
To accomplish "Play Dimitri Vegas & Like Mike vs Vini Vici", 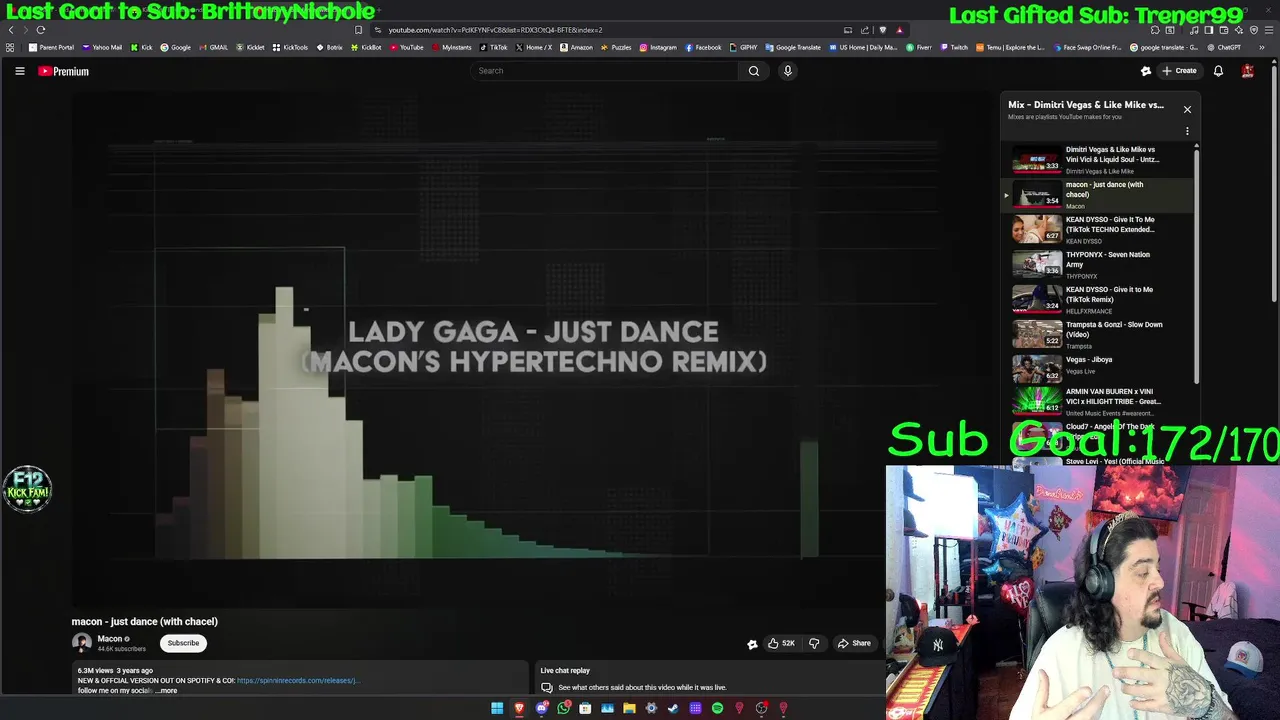I will 1099,160.
